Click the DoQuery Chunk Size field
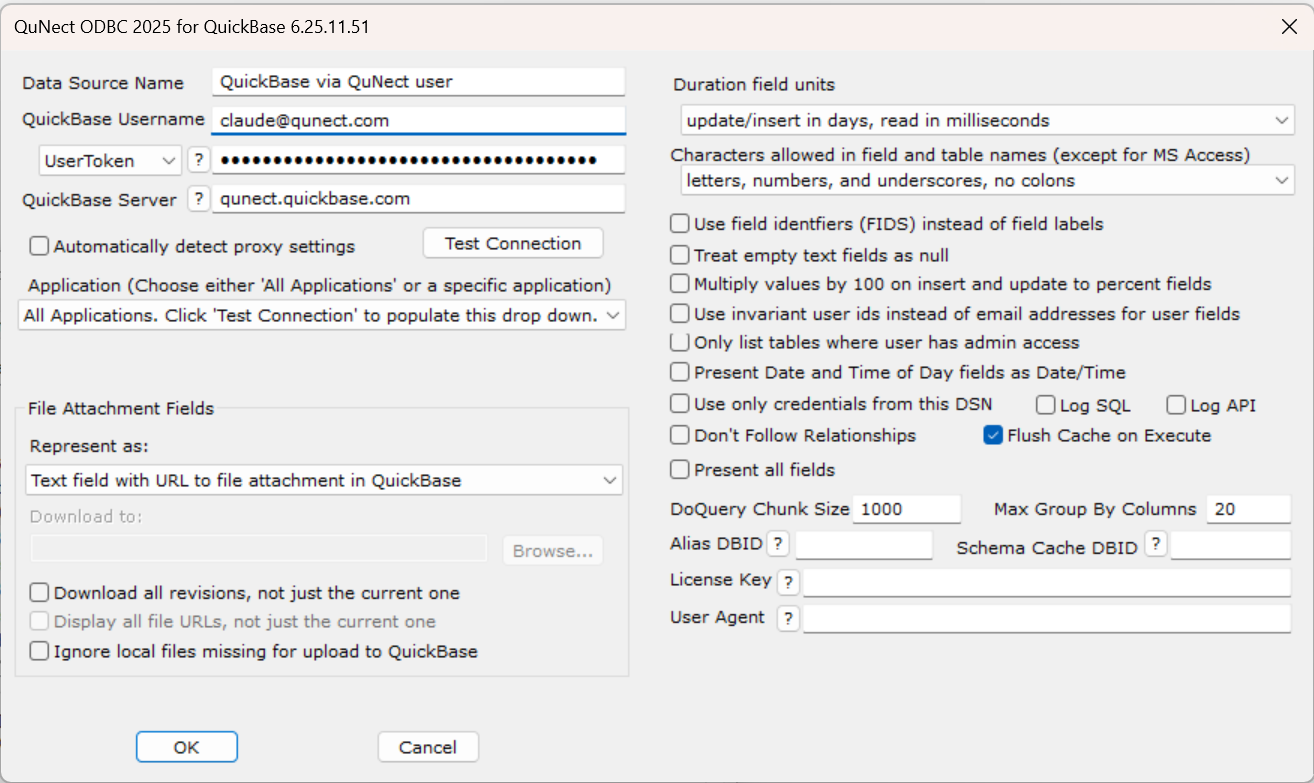The image size is (1314, 783). [x=907, y=509]
